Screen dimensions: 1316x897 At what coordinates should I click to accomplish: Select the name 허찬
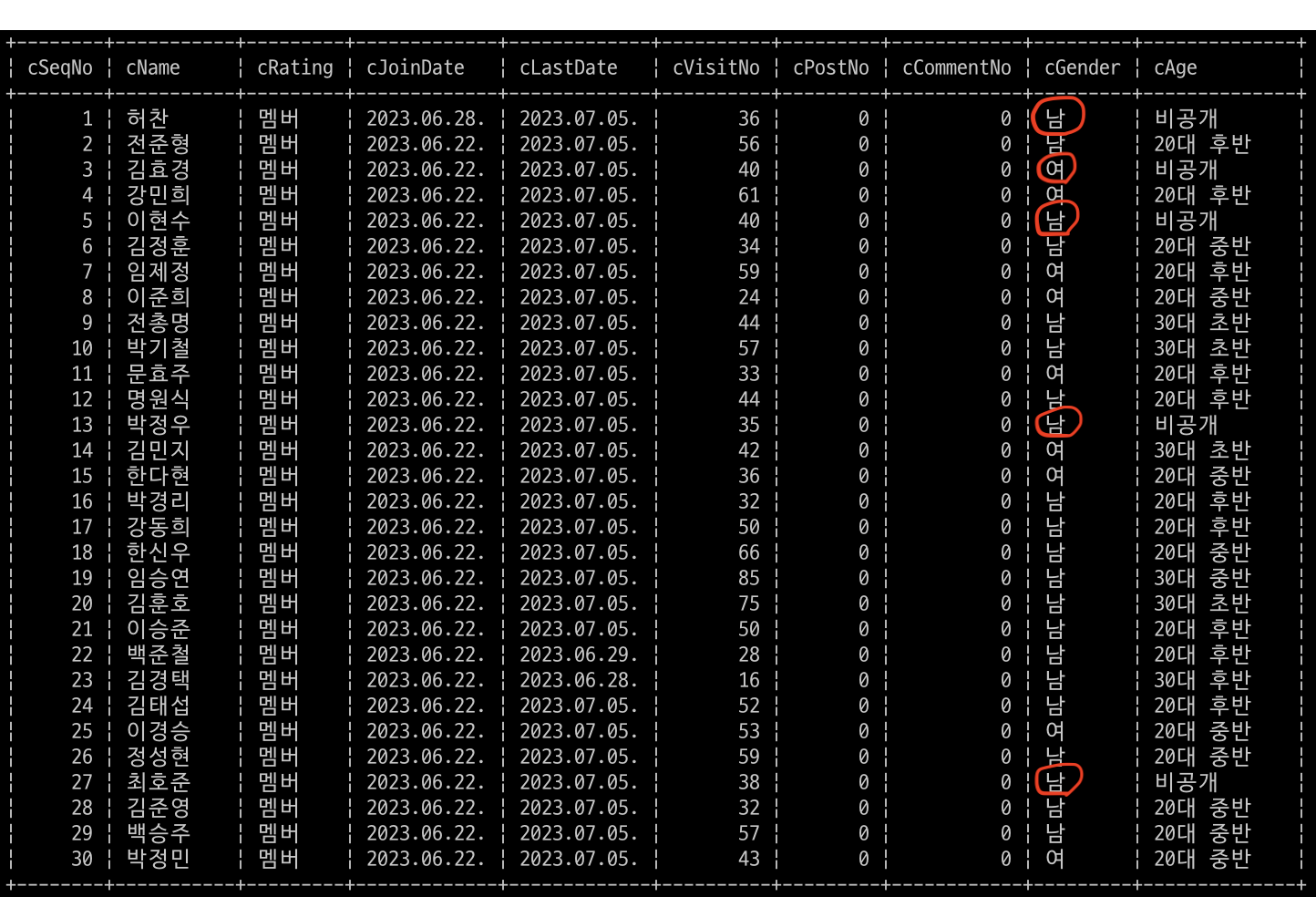click(x=148, y=119)
